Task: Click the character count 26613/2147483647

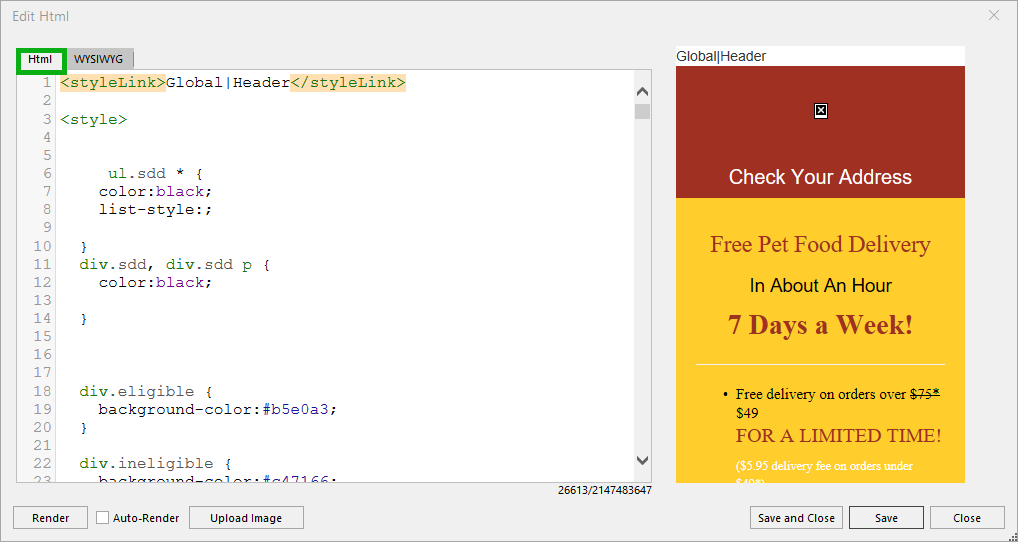Action: pyautogui.click(x=604, y=490)
